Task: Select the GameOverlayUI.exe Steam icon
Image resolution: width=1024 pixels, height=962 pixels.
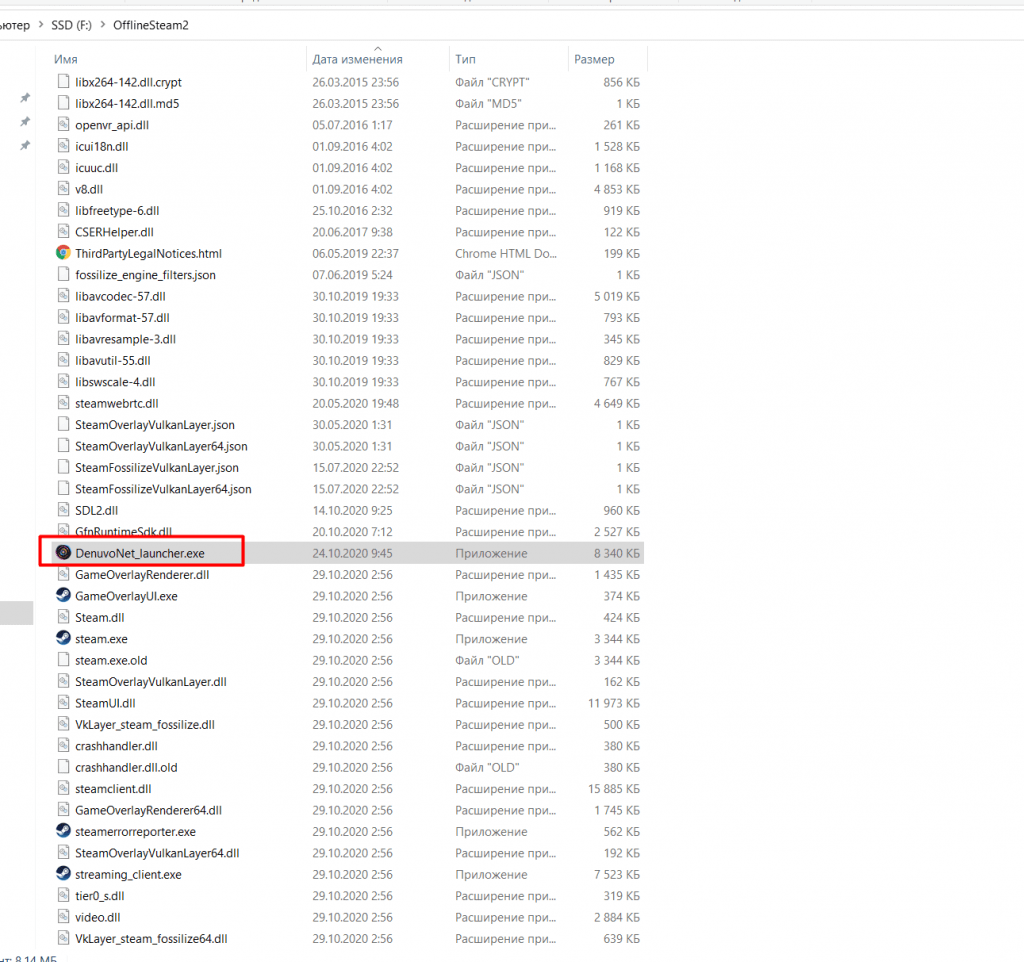Action: pyautogui.click(x=63, y=596)
